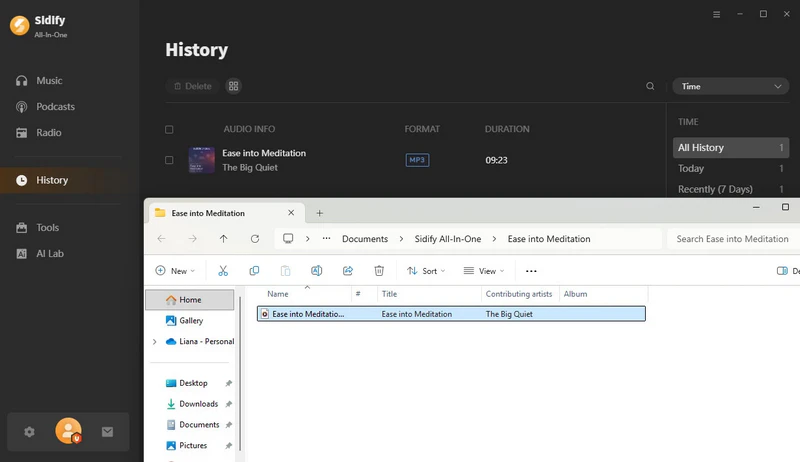Expand the chevron after the monitor icon

308,239
